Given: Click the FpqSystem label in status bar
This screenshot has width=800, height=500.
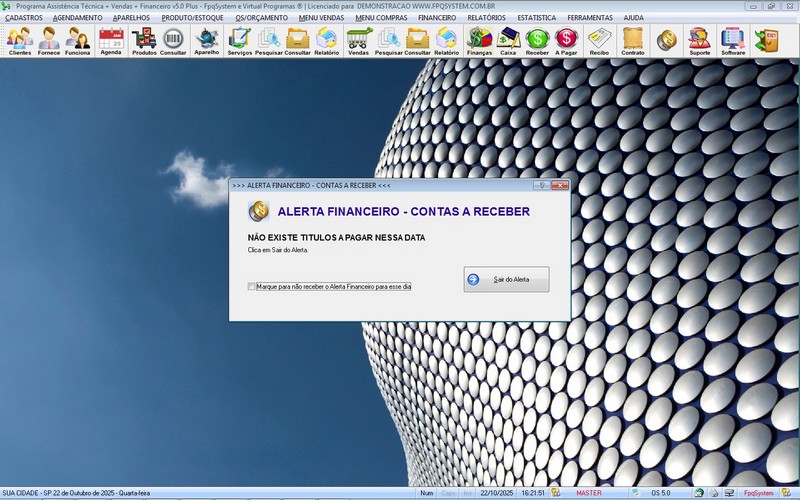Looking at the screenshot, I should 759,493.
